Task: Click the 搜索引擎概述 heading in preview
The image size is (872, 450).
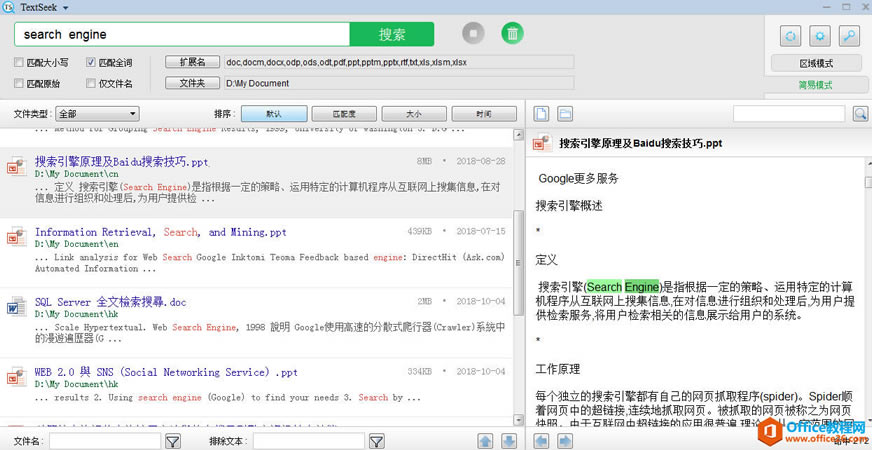Action: pos(569,206)
